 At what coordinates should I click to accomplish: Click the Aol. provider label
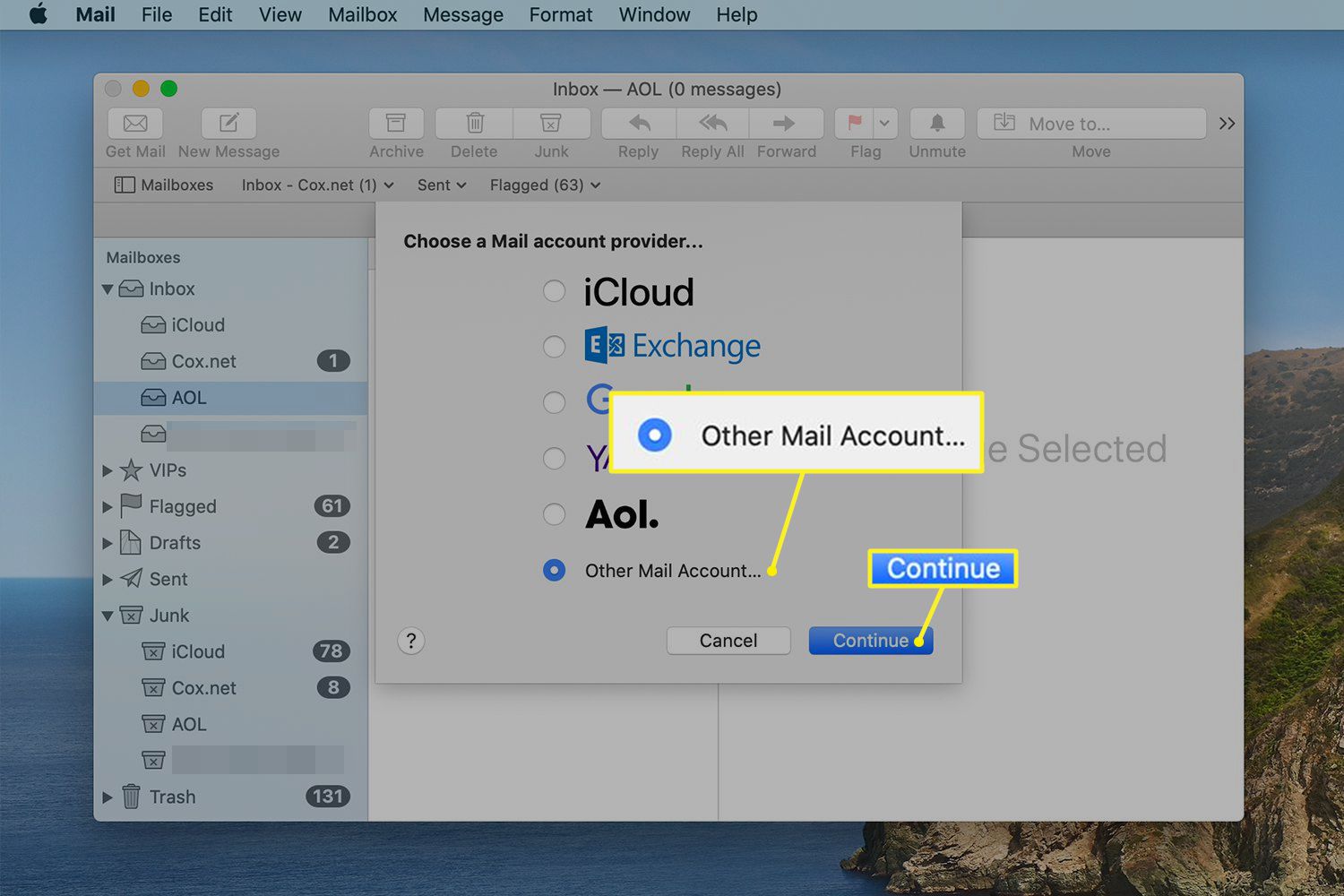click(622, 514)
